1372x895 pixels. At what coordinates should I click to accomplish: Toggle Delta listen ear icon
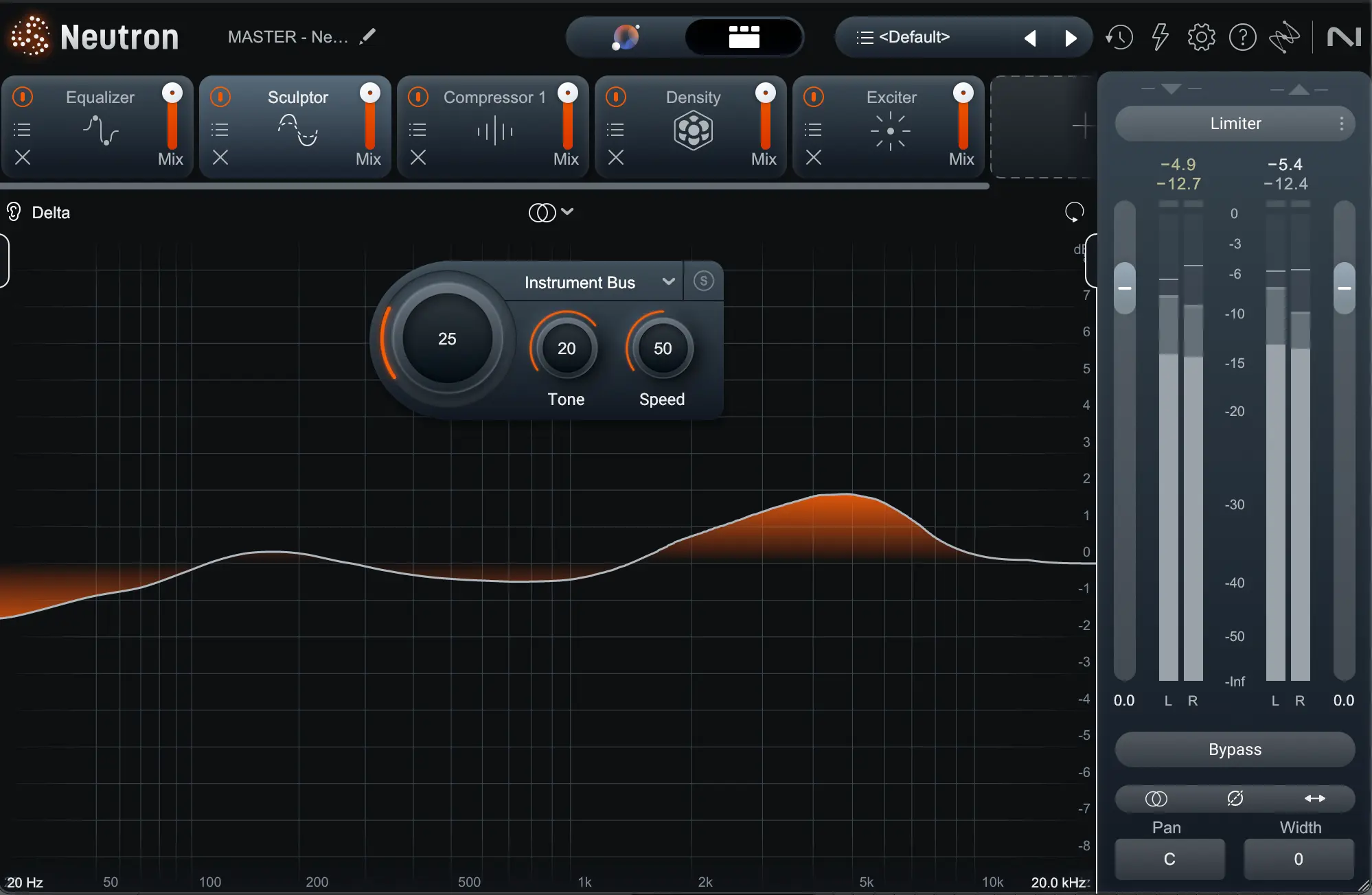(x=14, y=212)
